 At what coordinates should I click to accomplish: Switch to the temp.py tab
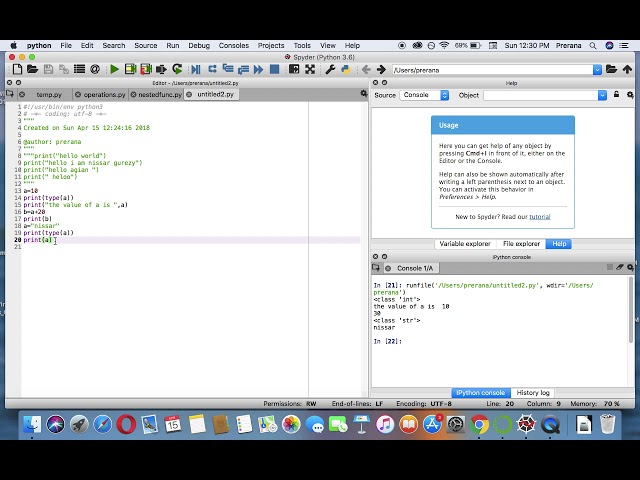(x=49, y=95)
